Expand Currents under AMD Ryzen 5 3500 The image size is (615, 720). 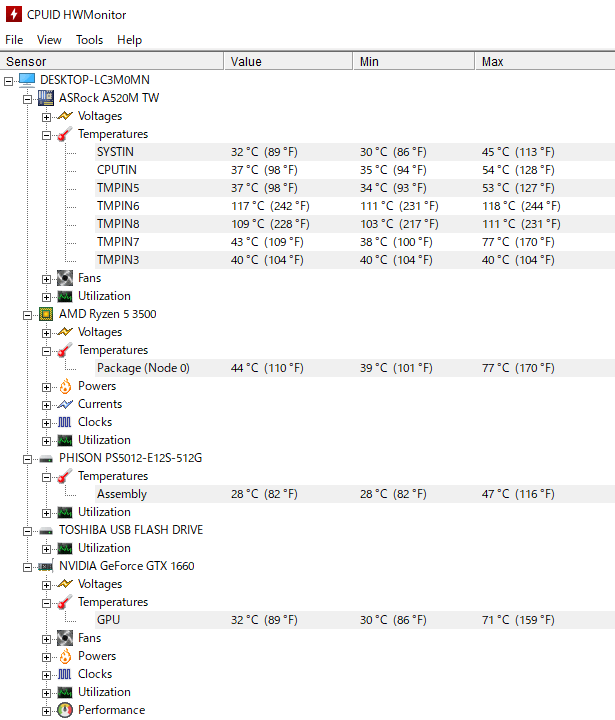46,405
